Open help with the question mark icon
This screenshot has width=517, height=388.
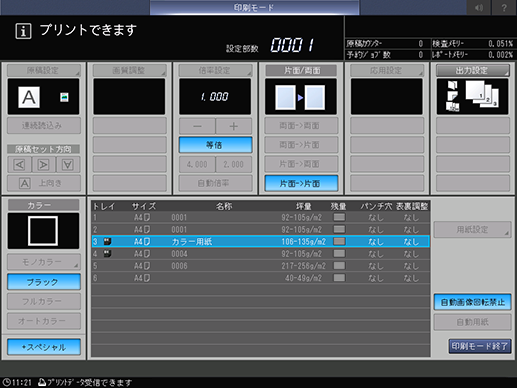pyautogui.click(x=504, y=7)
